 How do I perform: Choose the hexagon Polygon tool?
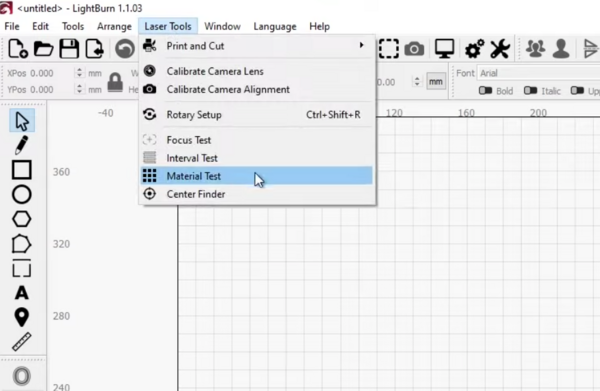(21, 219)
